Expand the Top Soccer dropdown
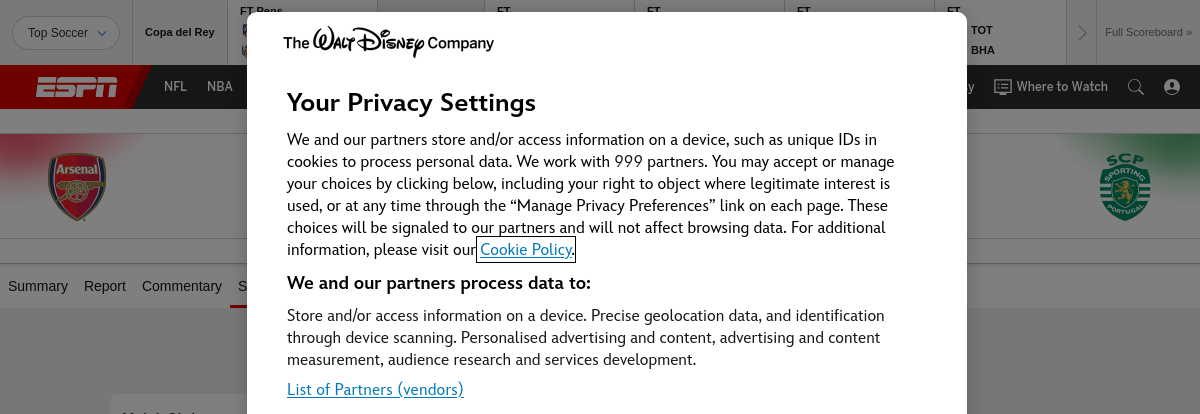 click(x=66, y=33)
